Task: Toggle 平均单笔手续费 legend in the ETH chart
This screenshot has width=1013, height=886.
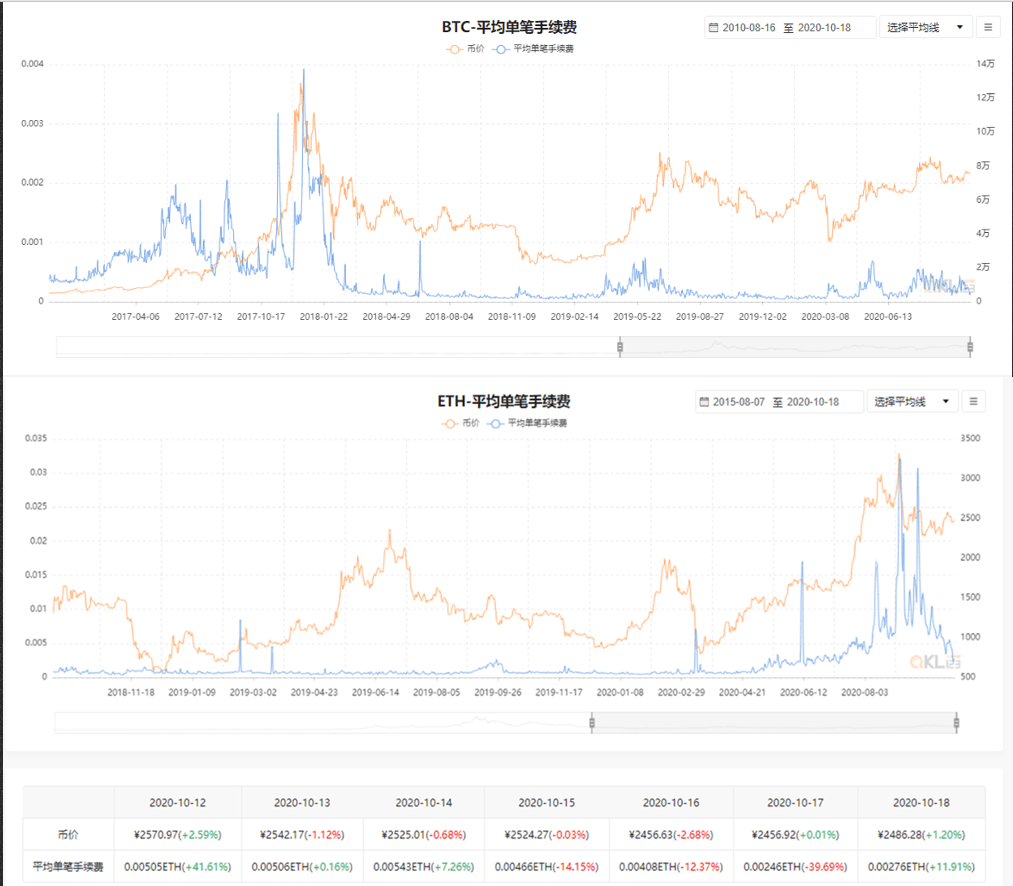Action: click(528, 423)
